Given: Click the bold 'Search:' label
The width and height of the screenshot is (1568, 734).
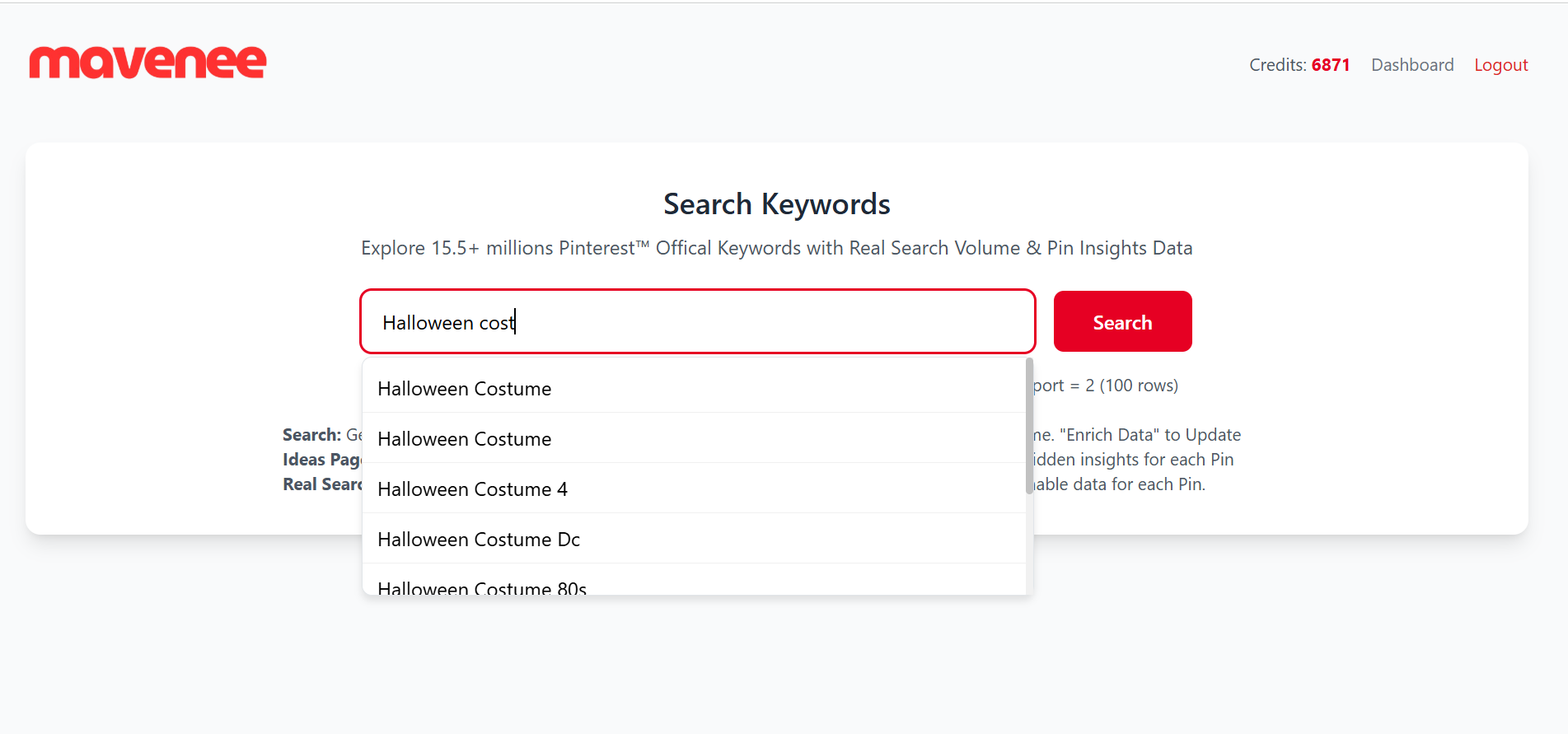Looking at the screenshot, I should tap(311, 435).
